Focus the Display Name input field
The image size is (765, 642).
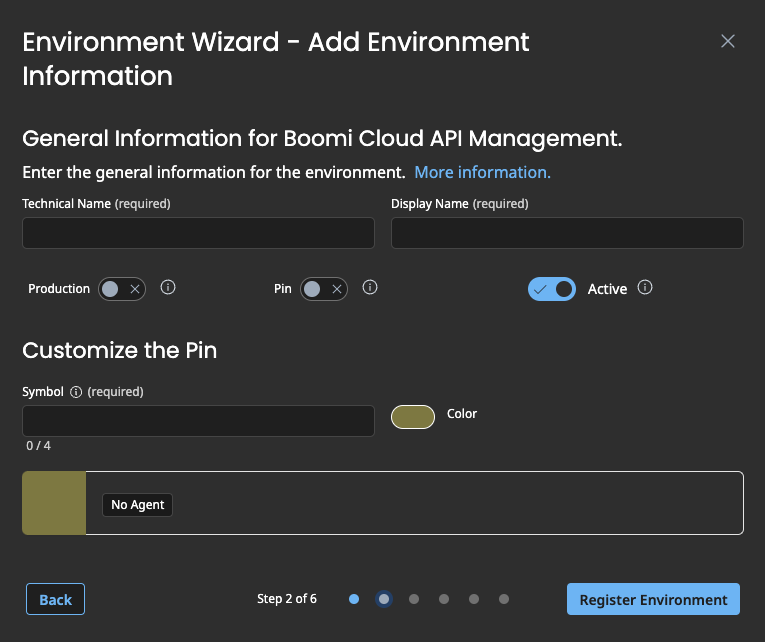pyautogui.click(x=567, y=233)
